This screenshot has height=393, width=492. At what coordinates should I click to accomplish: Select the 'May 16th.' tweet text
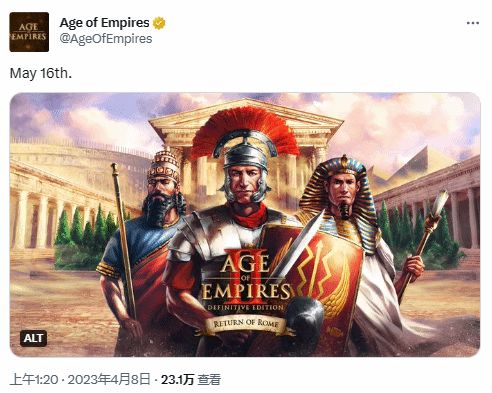(x=41, y=73)
